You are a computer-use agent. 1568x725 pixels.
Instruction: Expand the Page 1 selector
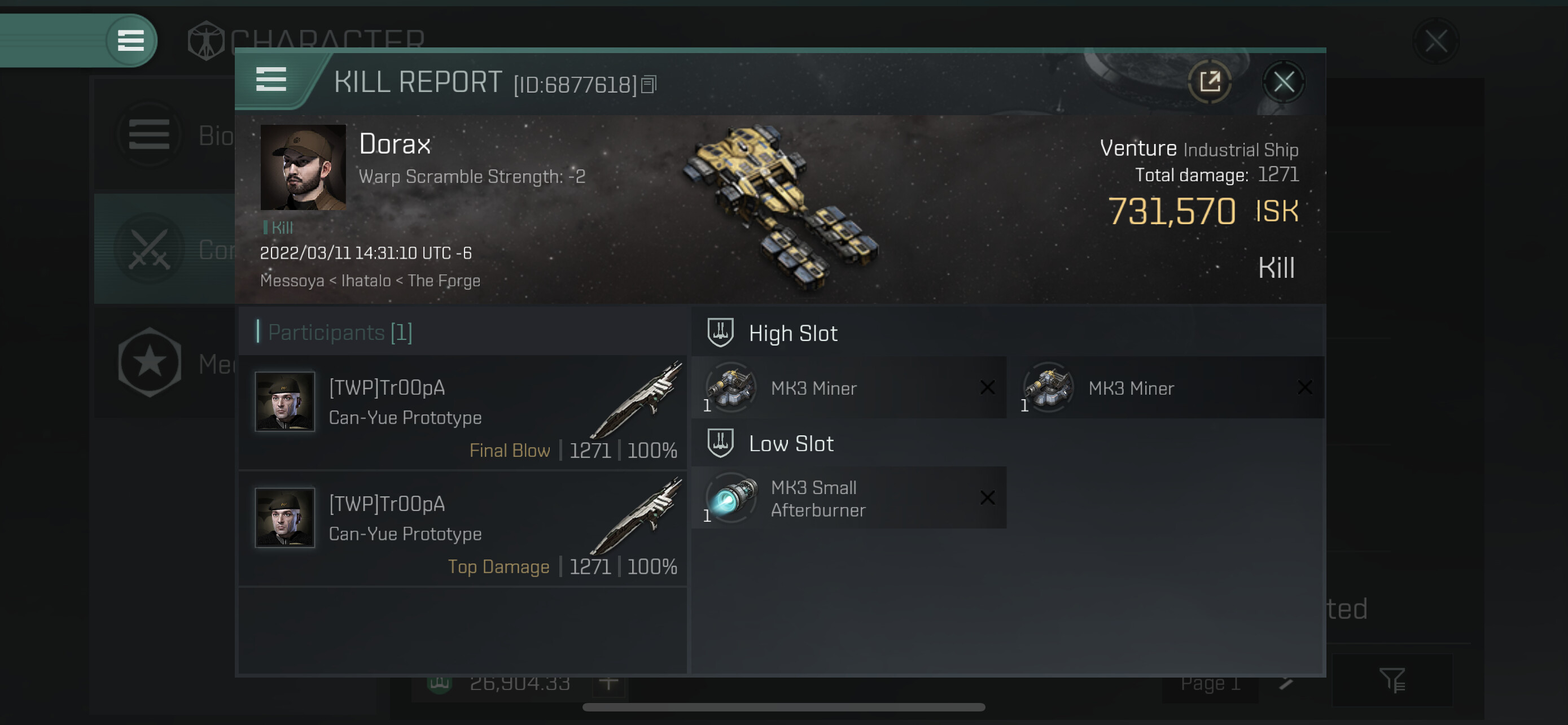pos(1210,683)
